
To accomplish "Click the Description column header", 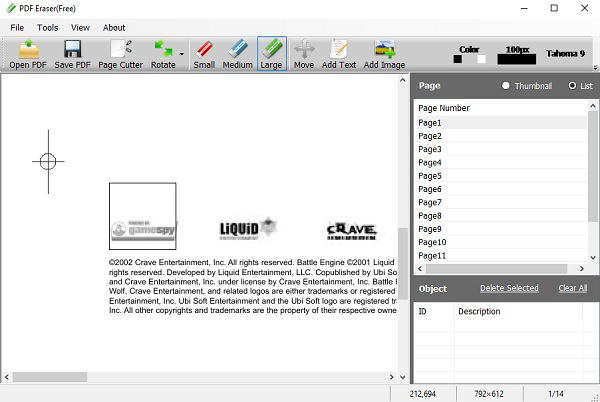I will pos(518,311).
